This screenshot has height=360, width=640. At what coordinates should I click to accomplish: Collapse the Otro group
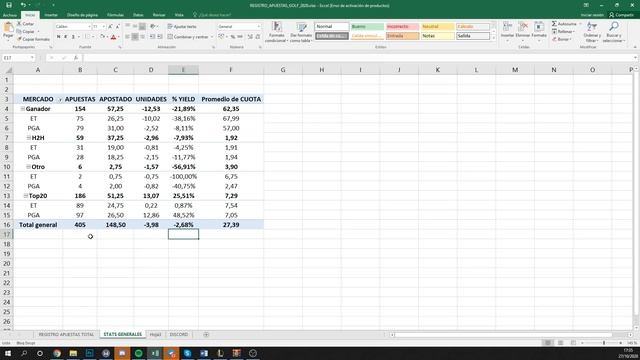[28, 167]
